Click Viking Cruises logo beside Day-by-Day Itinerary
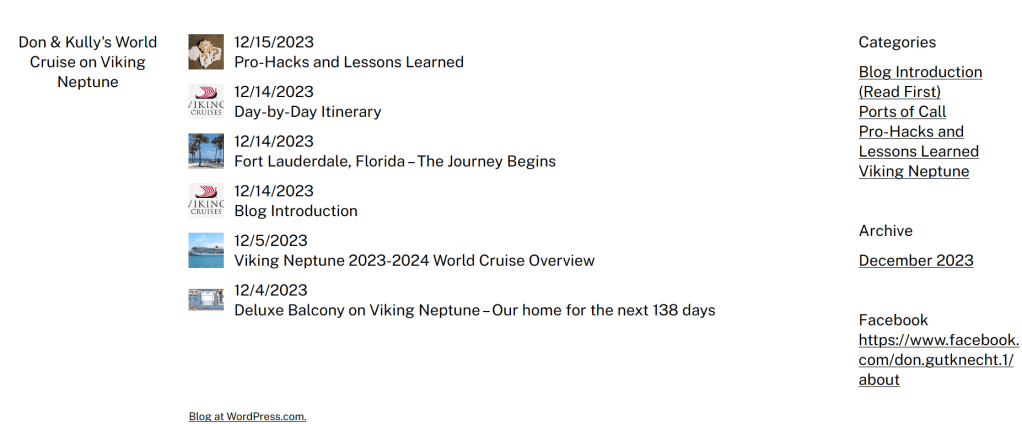1022x424 pixels. point(205,102)
